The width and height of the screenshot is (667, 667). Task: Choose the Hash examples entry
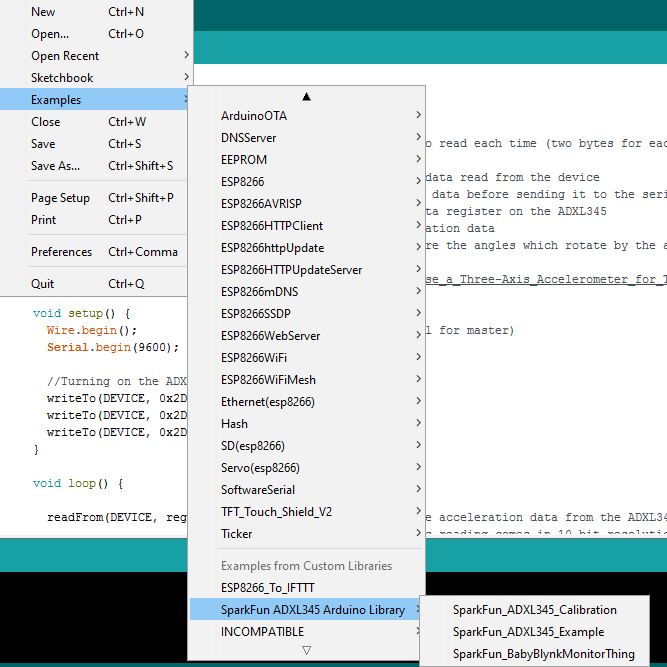click(x=306, y=424)
